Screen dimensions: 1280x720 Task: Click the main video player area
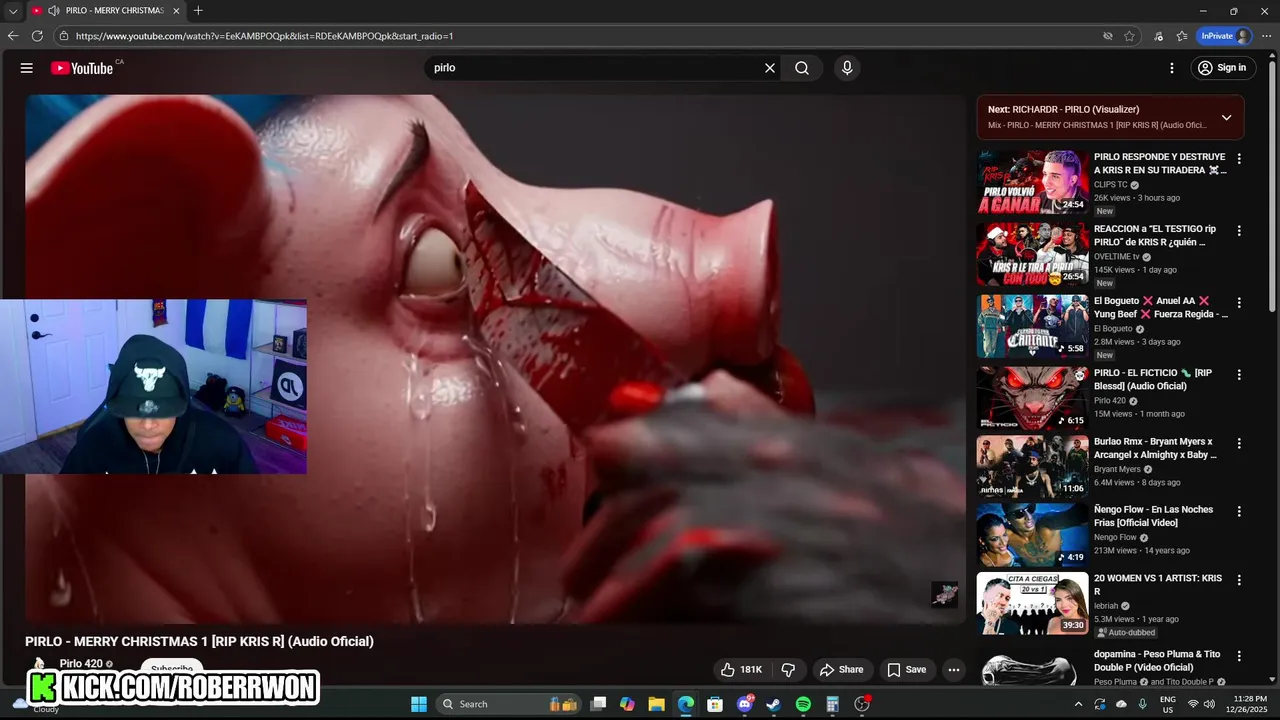495,359
